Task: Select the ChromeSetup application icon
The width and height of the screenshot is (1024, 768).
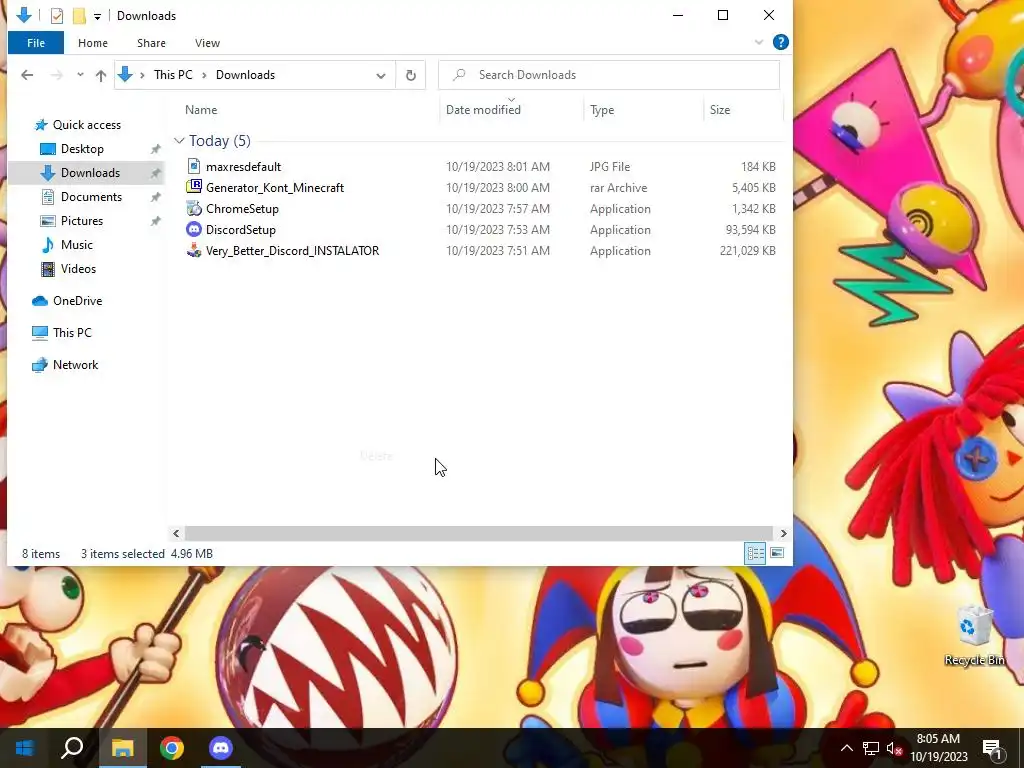Action: pyautogui.click(x=194, y=208)
